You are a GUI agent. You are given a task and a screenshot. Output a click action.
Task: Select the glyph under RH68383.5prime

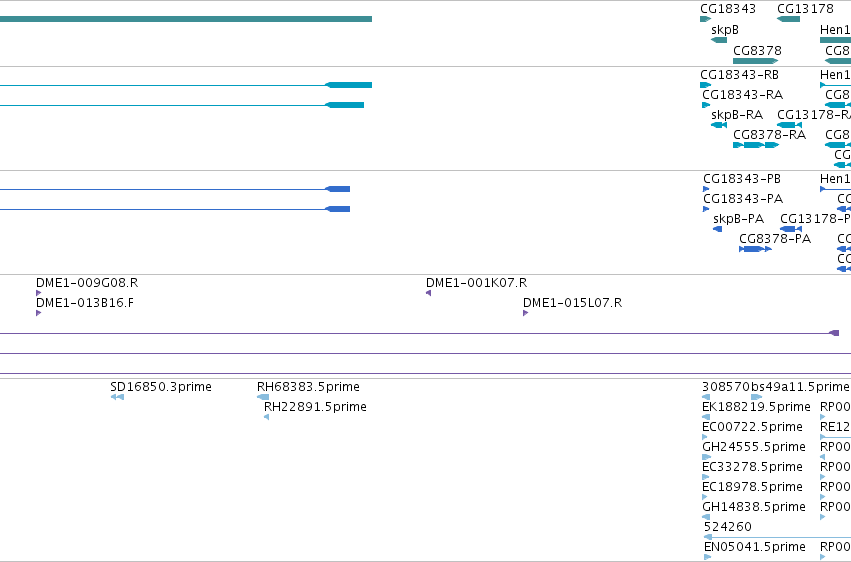(263, 397)
